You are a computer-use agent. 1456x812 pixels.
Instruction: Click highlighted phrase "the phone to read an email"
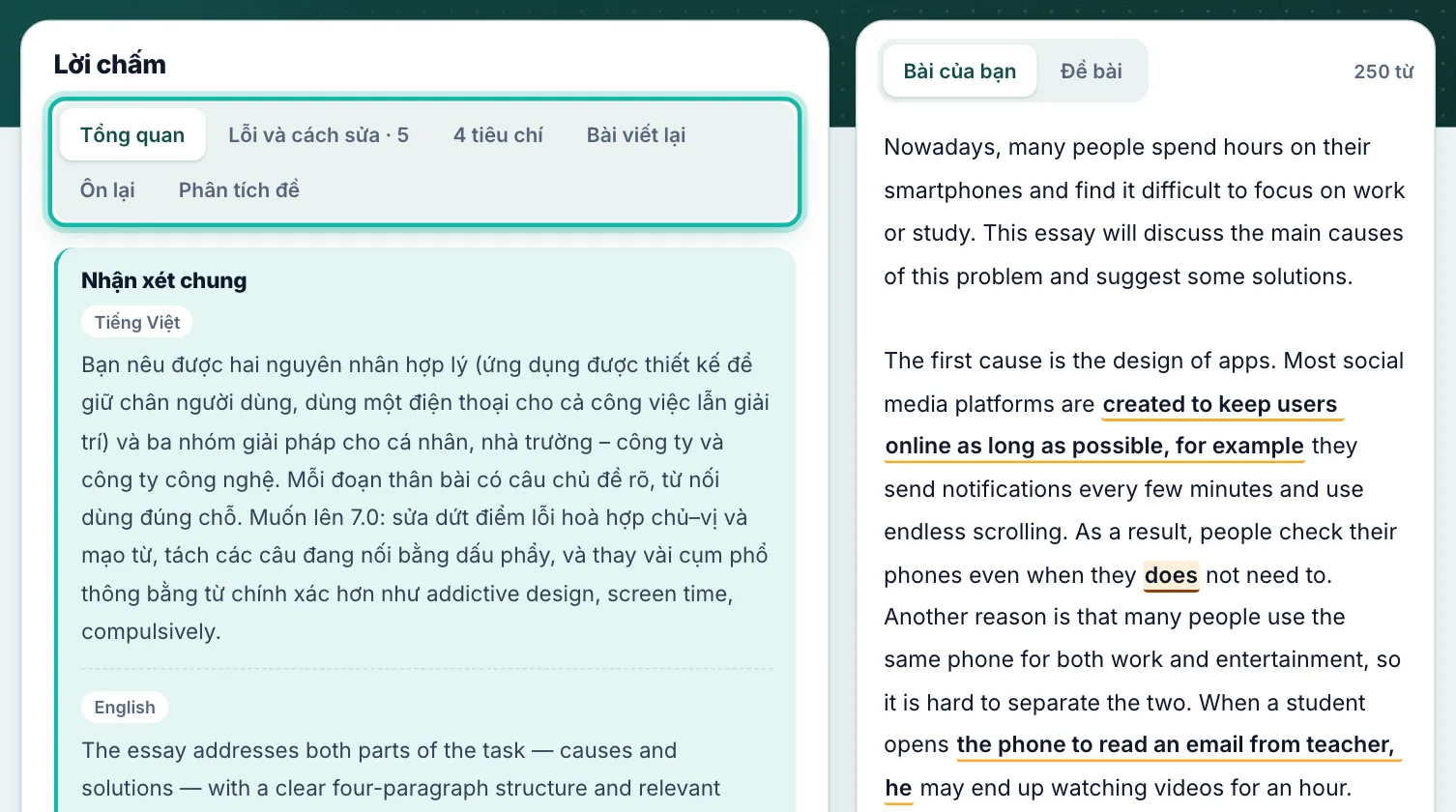[x=1099, y=744]
